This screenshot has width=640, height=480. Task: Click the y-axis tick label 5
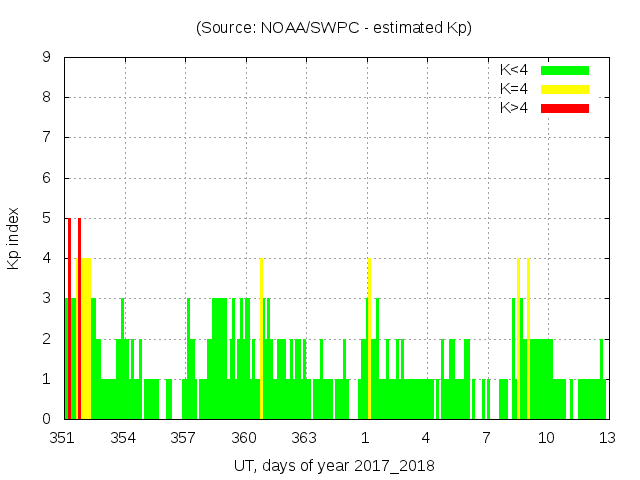coord(47,218)
